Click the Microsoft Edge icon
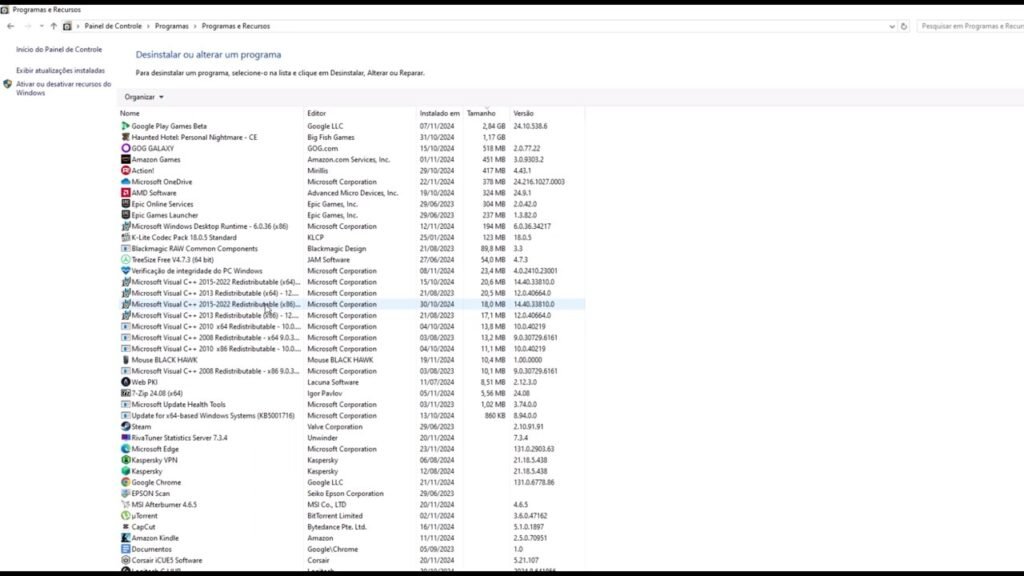The width and height of the screenshot is (1024, 576). point(125,449)
